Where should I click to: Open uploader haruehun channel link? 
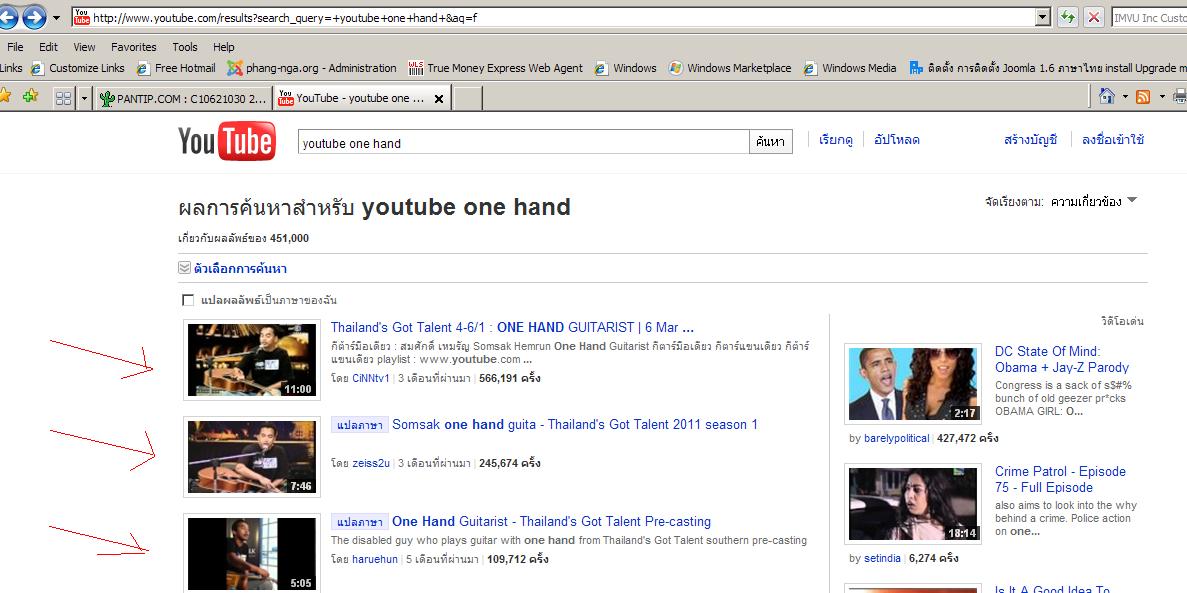pyautogui.click(x=375, y=560)
